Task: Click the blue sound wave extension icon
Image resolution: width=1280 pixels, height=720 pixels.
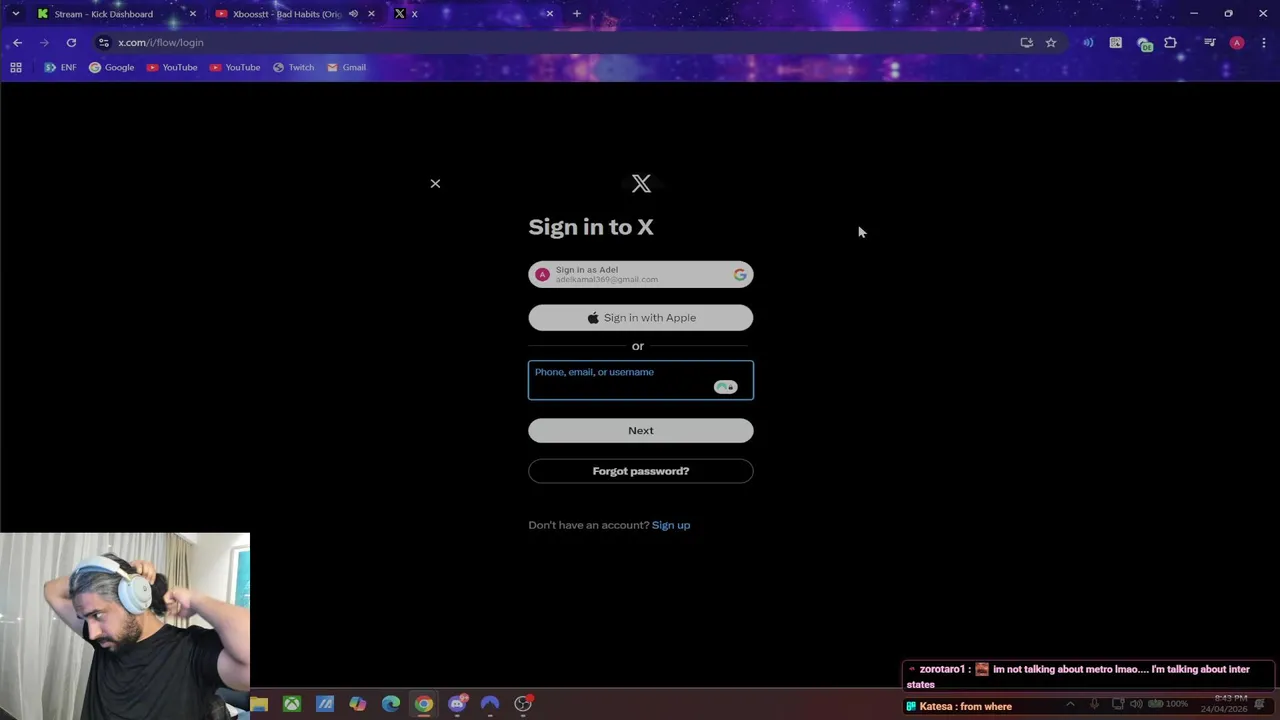Action: click(1088, 43)
